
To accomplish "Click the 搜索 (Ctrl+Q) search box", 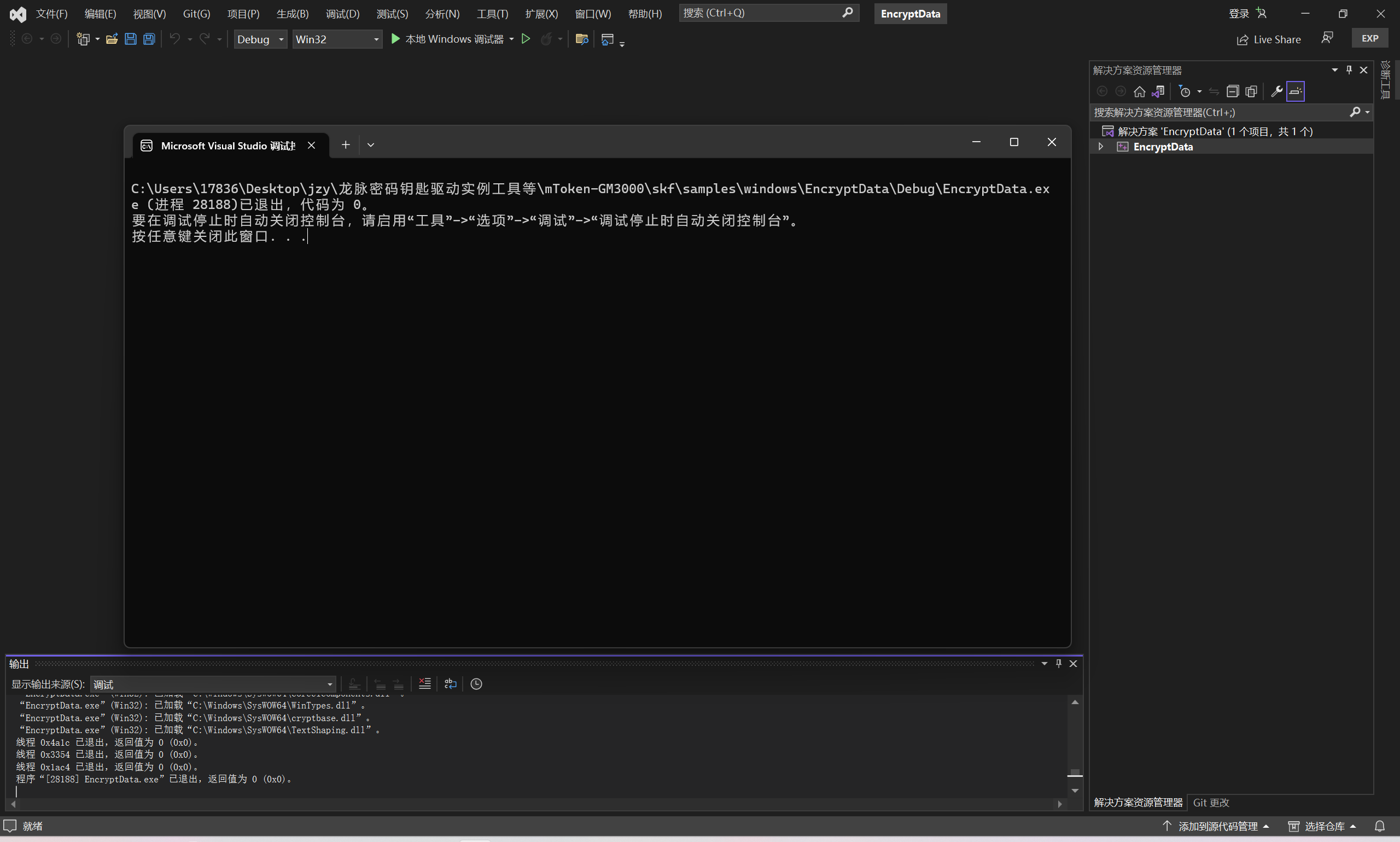I will click(x=760, y=13).
